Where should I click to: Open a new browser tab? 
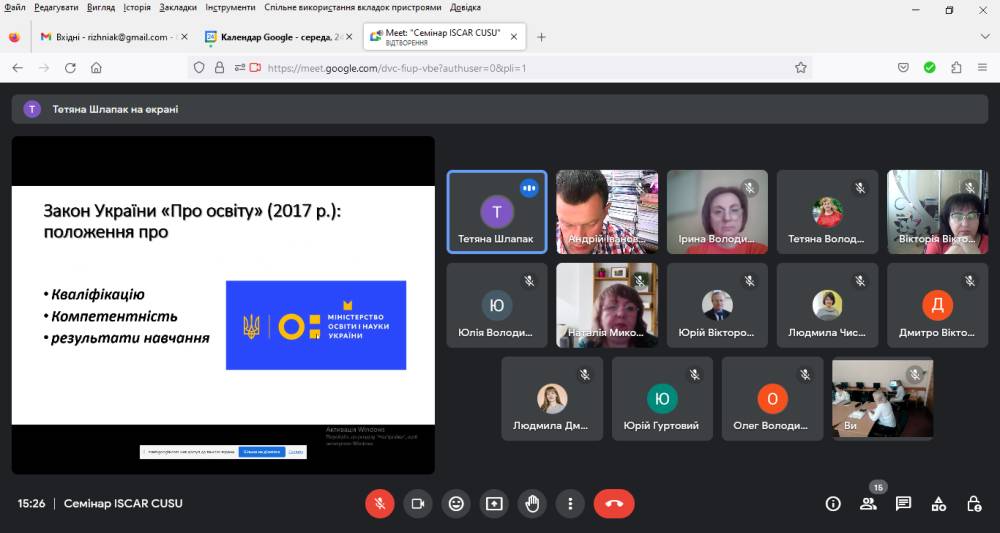point(542,37)
